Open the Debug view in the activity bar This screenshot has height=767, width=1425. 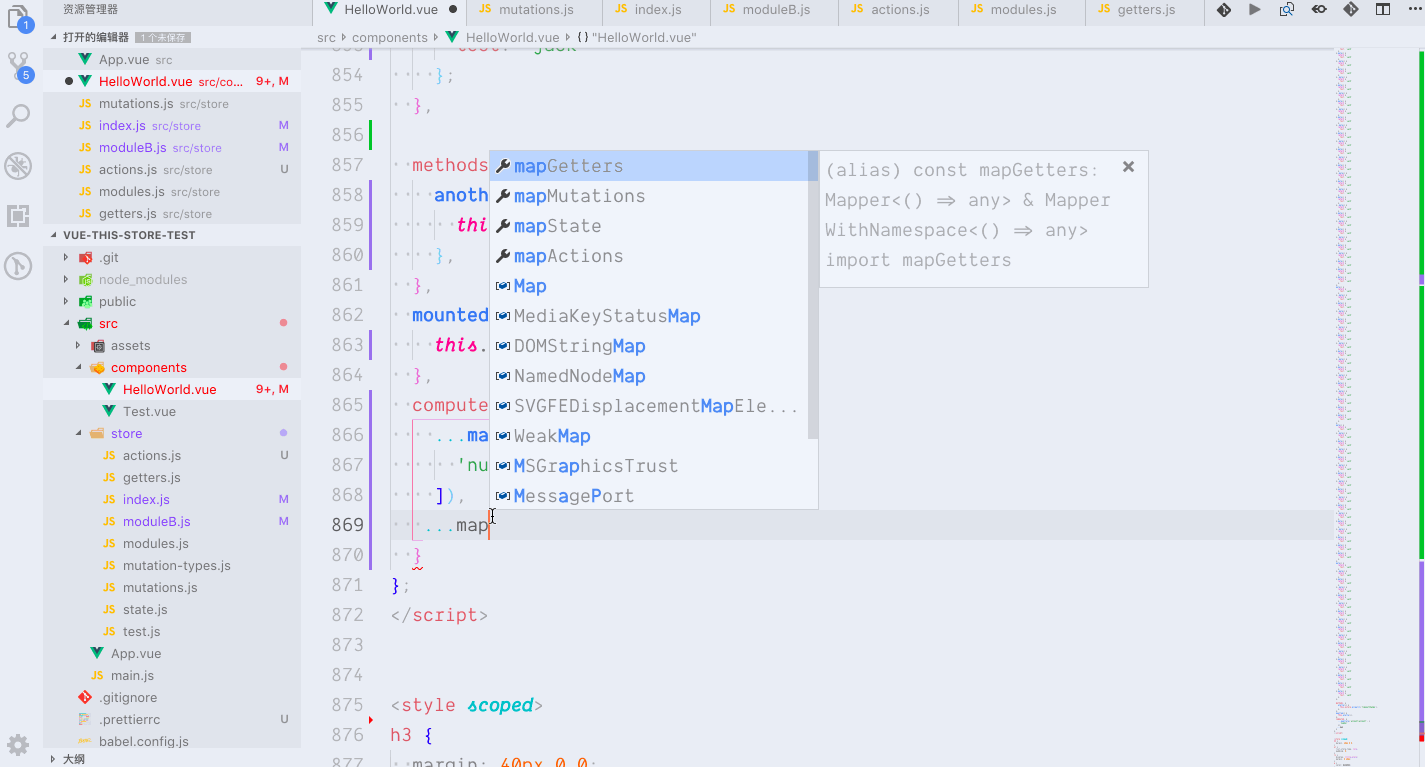point(19,166)
